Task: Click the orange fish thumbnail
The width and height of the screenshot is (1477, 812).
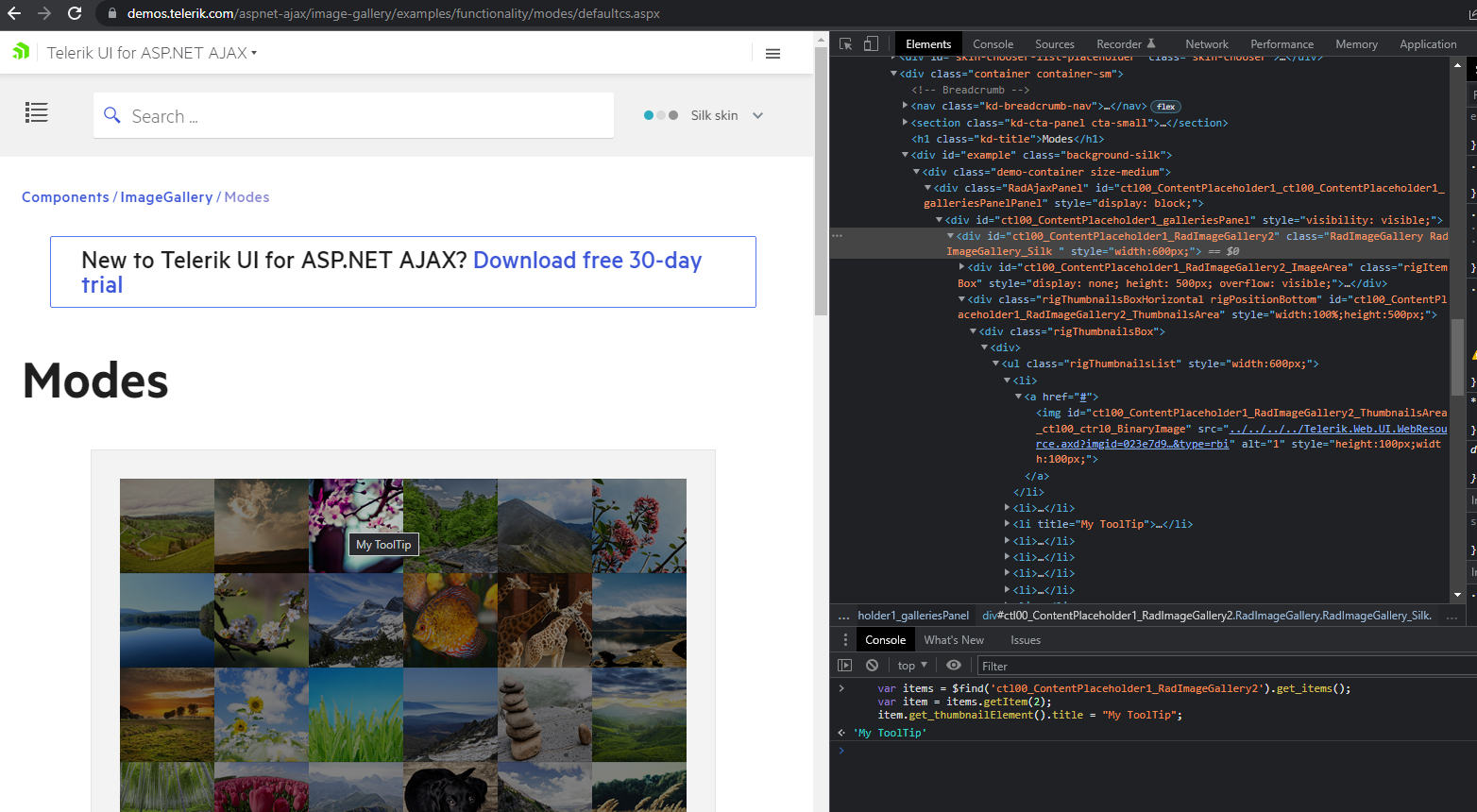Action: point(450,620)
